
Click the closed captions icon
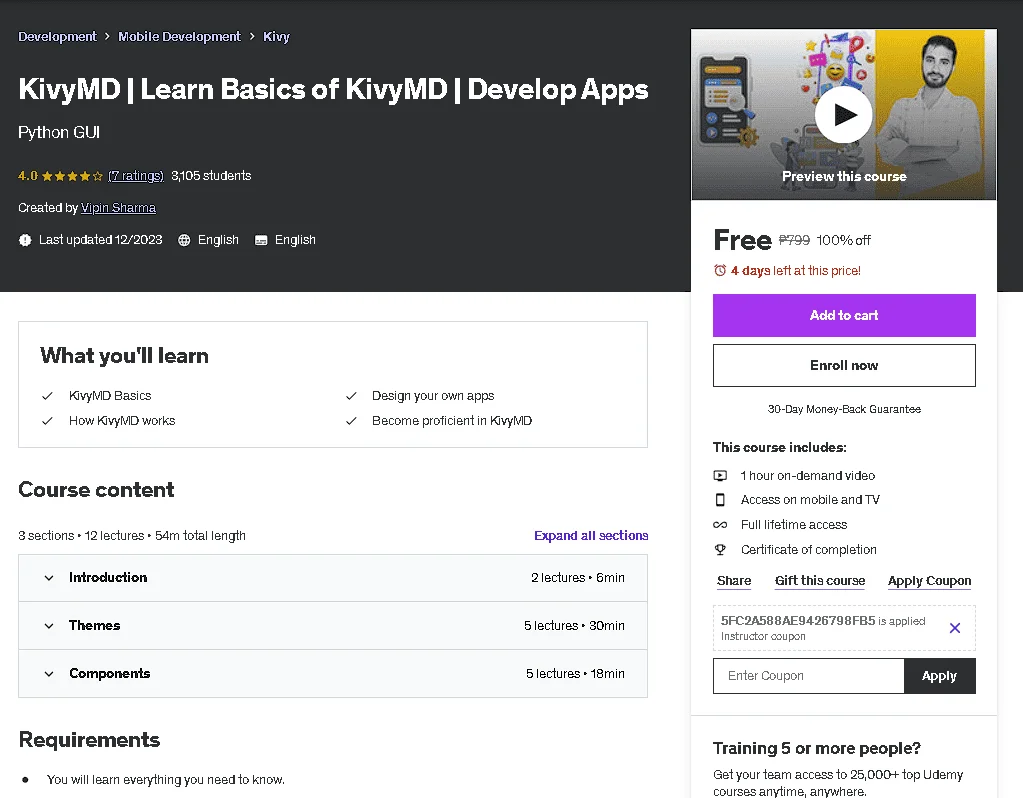(261, 240)
